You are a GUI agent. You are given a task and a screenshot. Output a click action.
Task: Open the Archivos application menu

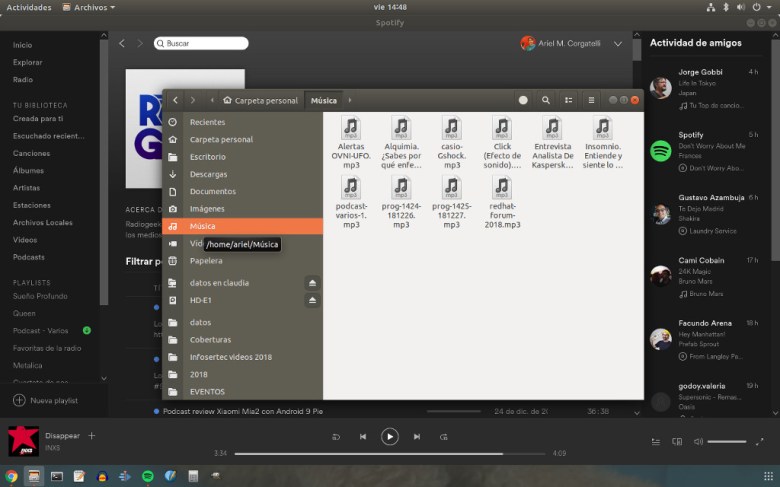tap(89, 7)
